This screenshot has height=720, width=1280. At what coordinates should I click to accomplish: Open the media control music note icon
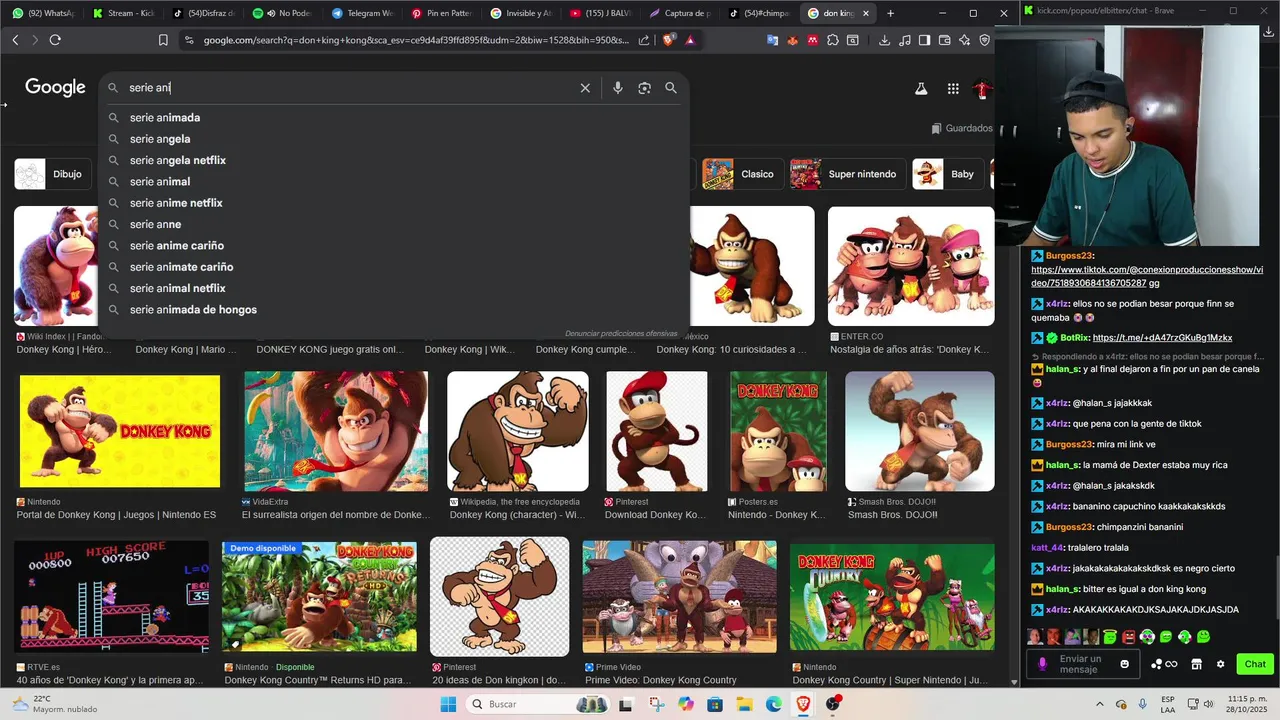pyautogui.click(x=905, y=40)
